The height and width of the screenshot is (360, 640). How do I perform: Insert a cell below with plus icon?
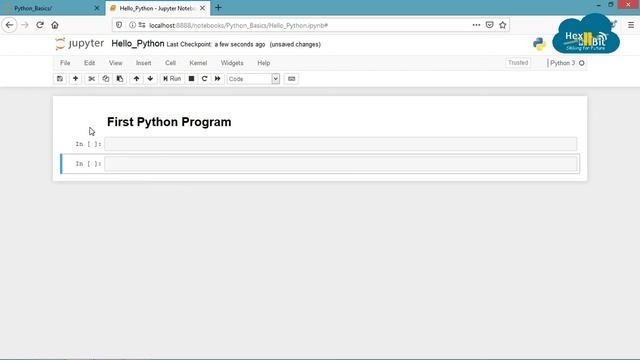pos(76,79)
